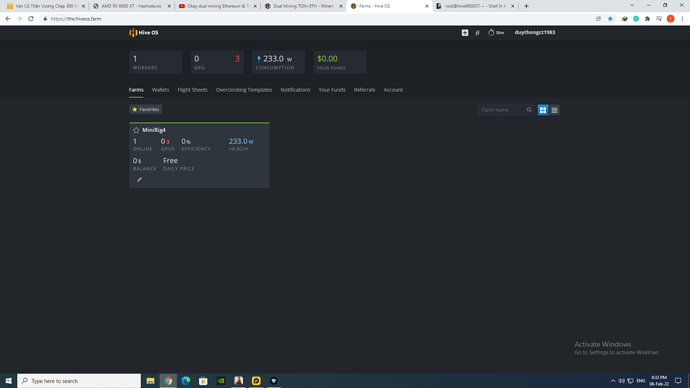Show hidden system tray icons
The width and height of the screenshot is (690, 388).
(613, 381)
